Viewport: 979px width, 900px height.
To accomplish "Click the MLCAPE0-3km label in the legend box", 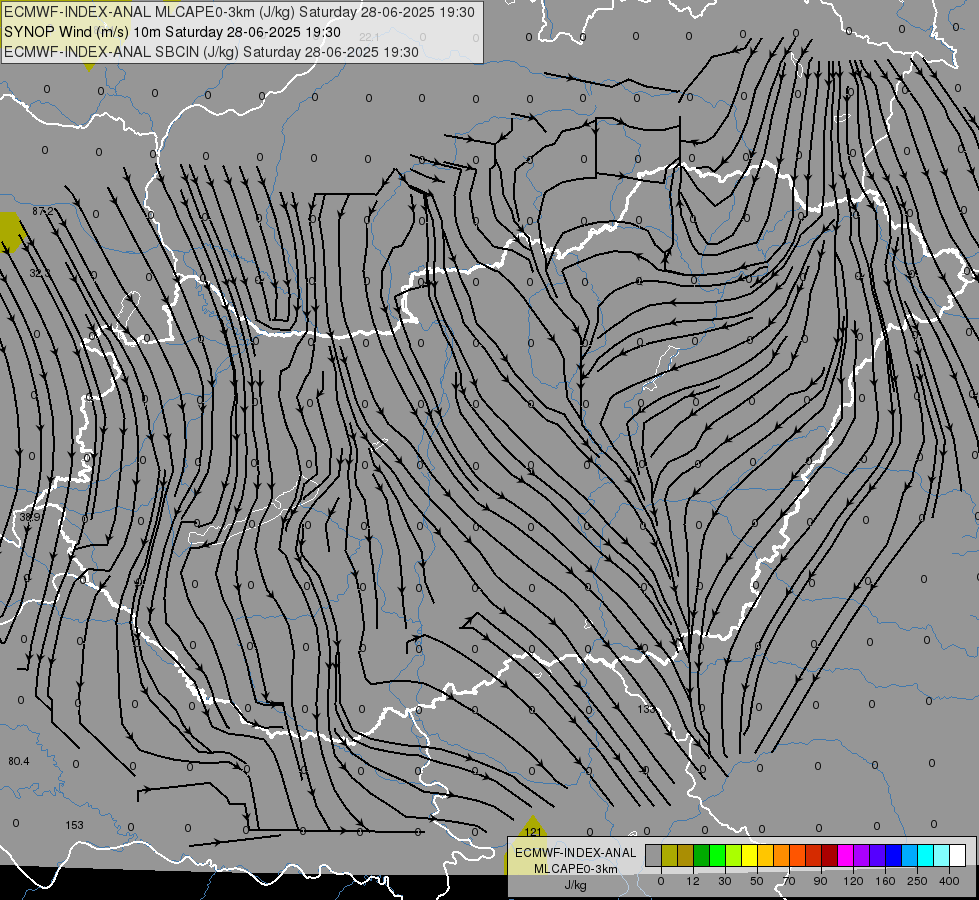I will [x=576, y=869].
